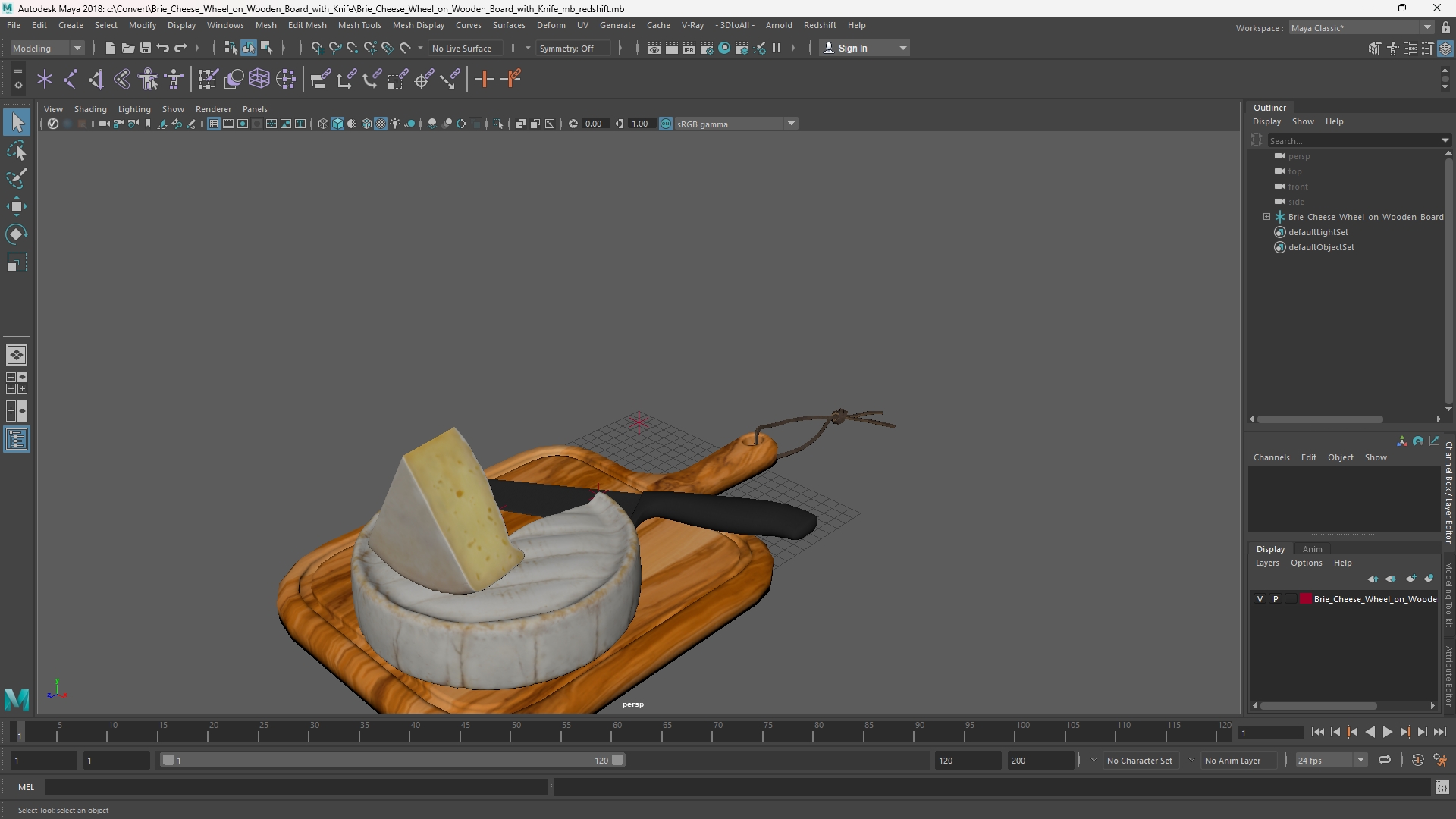Activate the Rotate tool
The width and height of the screenshot is (1456, 819).
pyautogui.click(x=17, y=234)
